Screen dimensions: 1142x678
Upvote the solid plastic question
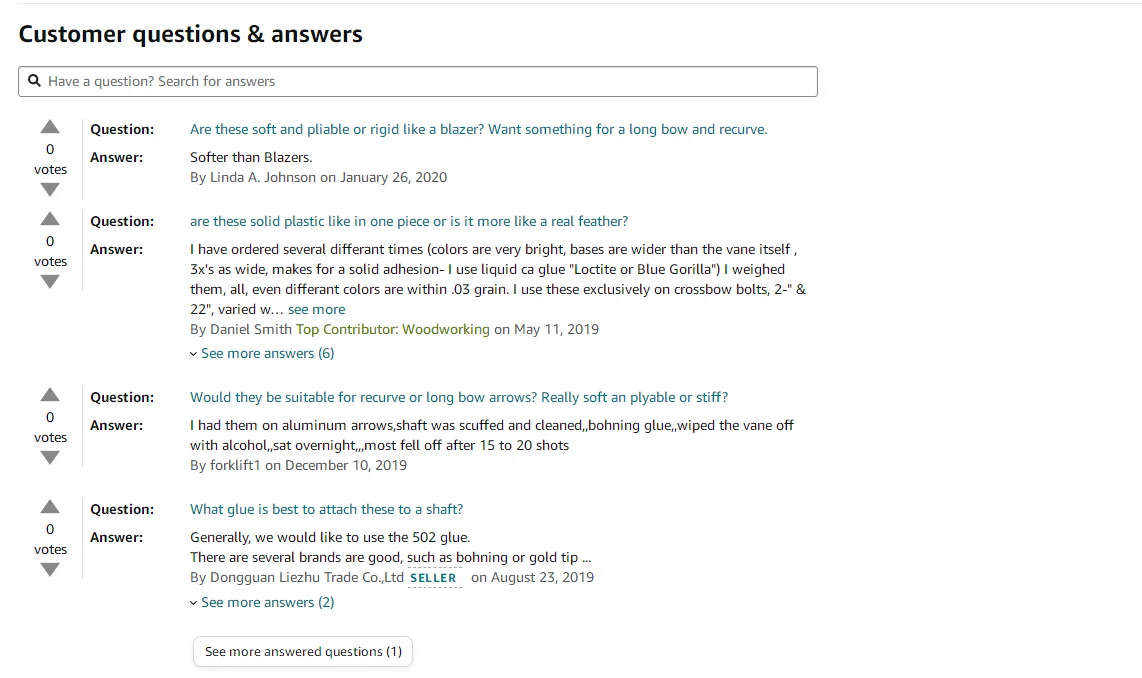[x=50, y=220]
